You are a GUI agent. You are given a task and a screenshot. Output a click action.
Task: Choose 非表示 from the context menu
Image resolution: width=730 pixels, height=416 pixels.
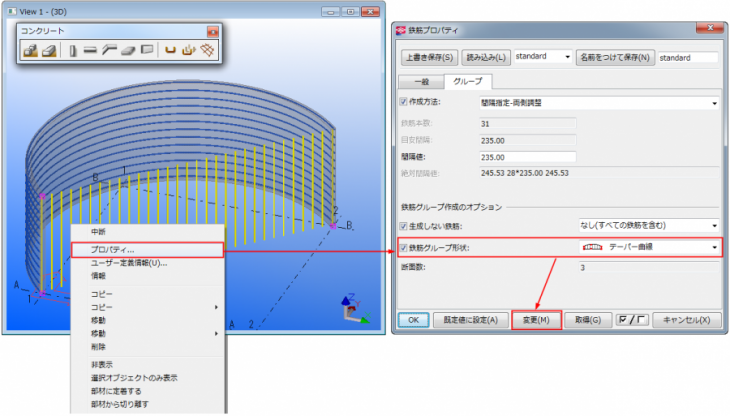tap(149, 364)
